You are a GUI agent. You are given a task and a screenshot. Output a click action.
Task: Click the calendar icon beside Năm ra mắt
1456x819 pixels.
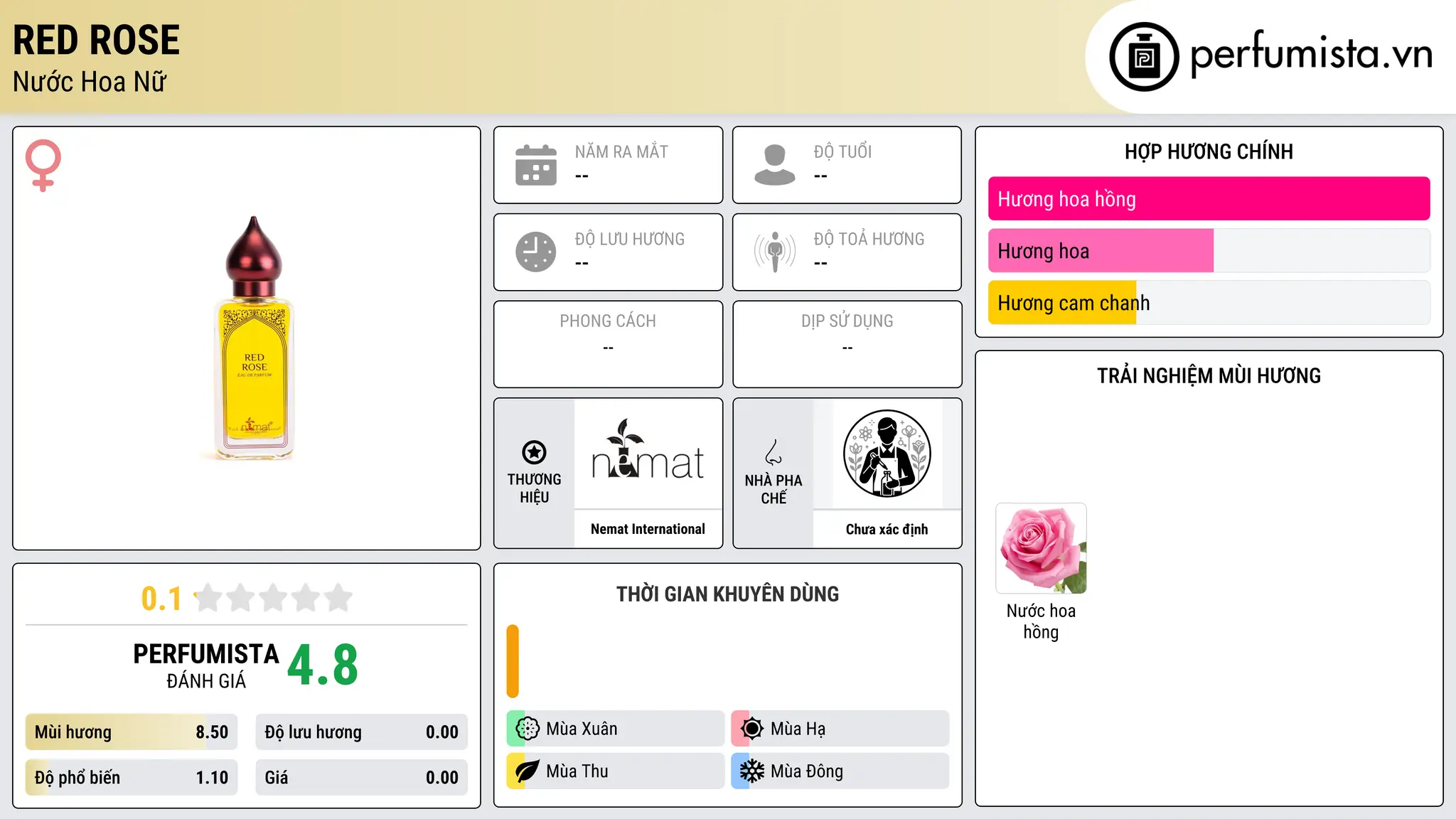pos(536,165)
